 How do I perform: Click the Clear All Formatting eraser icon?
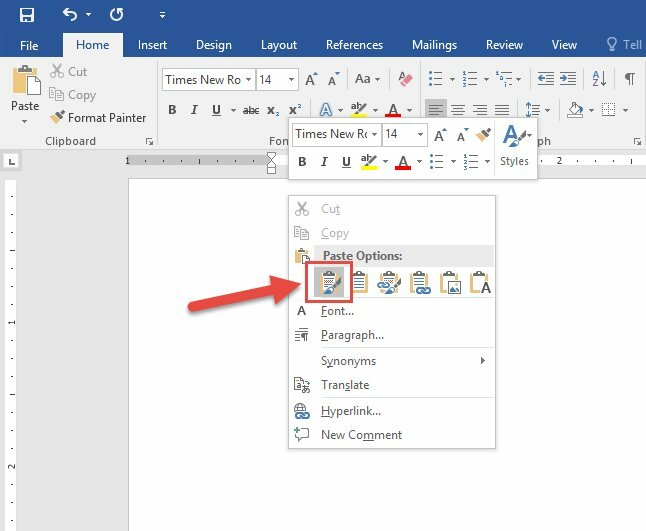(405, 79)
